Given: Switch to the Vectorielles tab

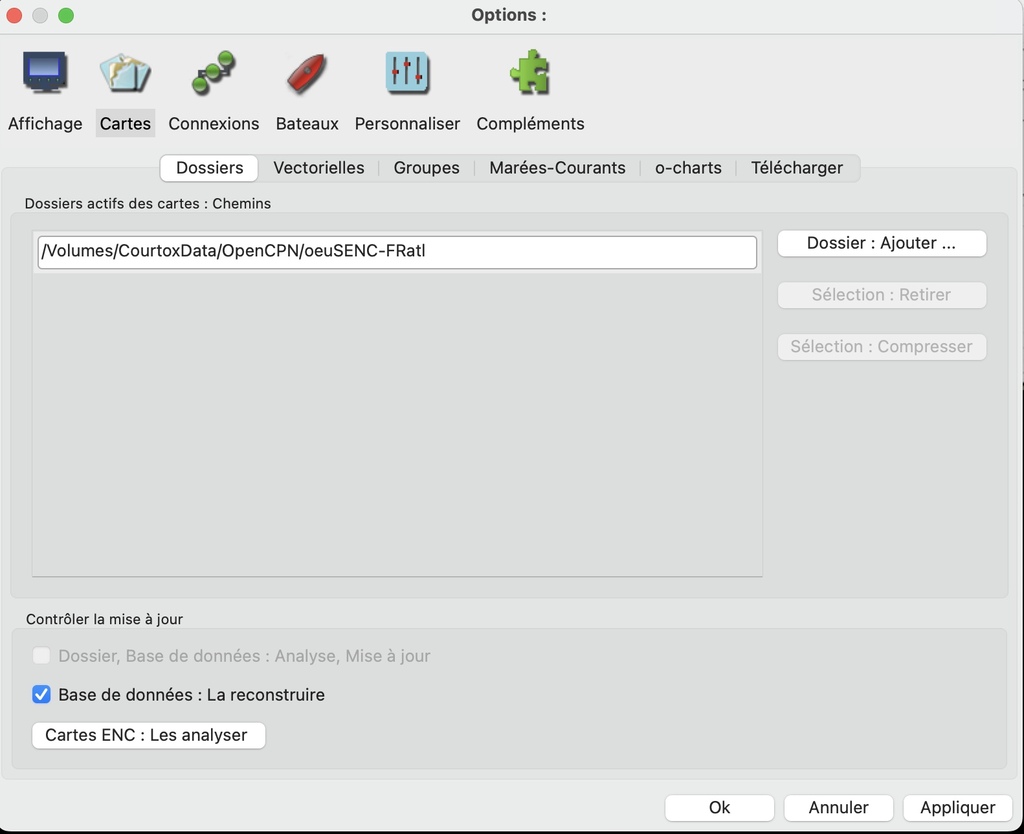Looking at the screenshot, I should pyautogui.click(x=319, y=168).
